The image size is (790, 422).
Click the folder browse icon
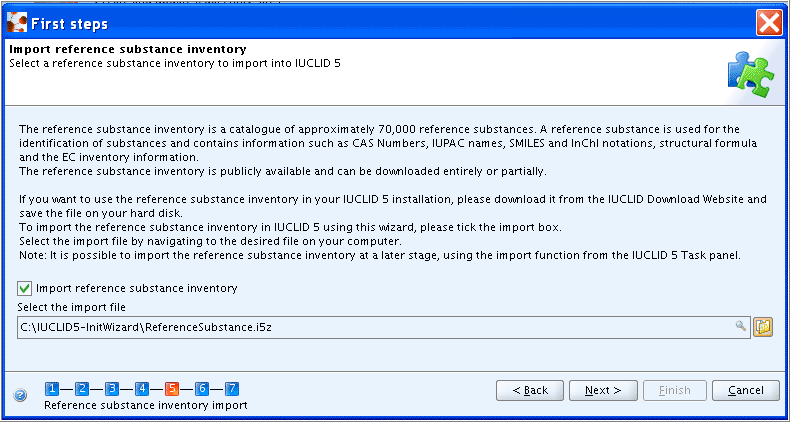tap(763, 327)
